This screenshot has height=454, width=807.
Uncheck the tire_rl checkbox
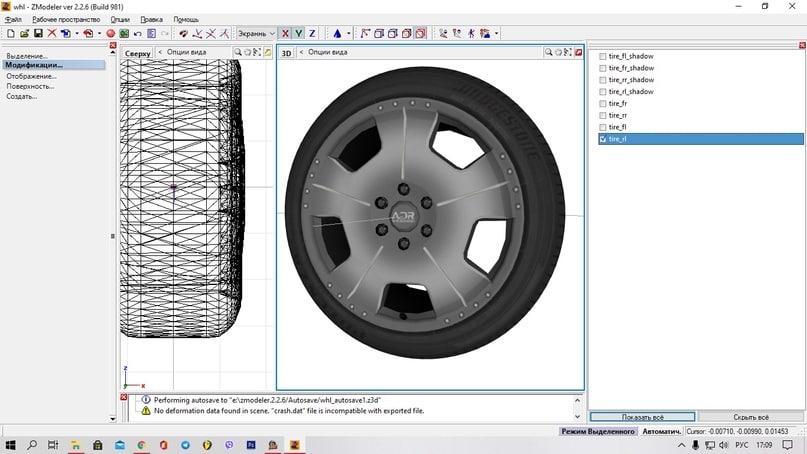pyautogui.click(x=603, y=139)
